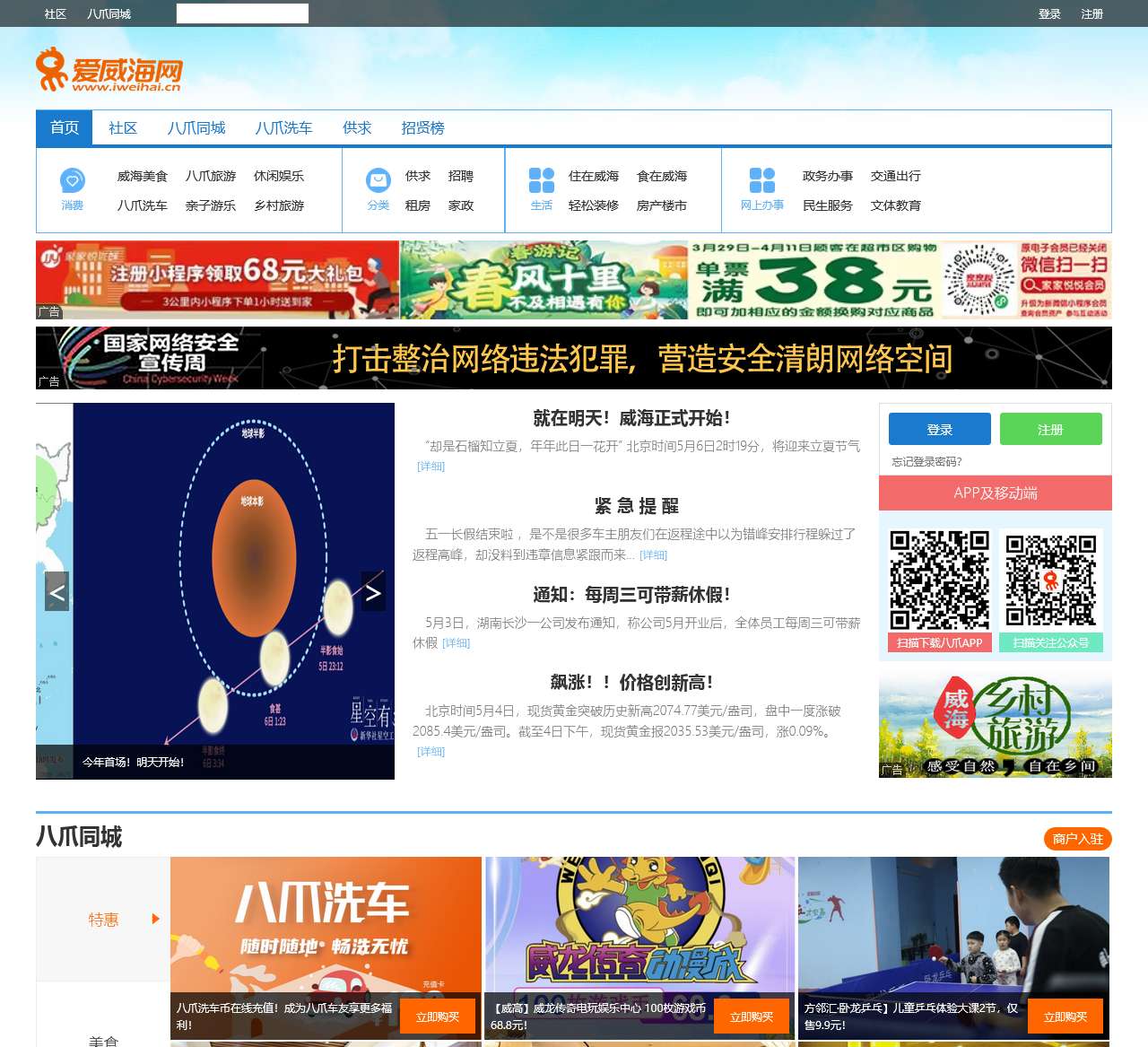Open the 食在威海 link
Image resolution: width=1148 pixels, height=1047 pixels.
pyautogui.click(x=662, y=176)
